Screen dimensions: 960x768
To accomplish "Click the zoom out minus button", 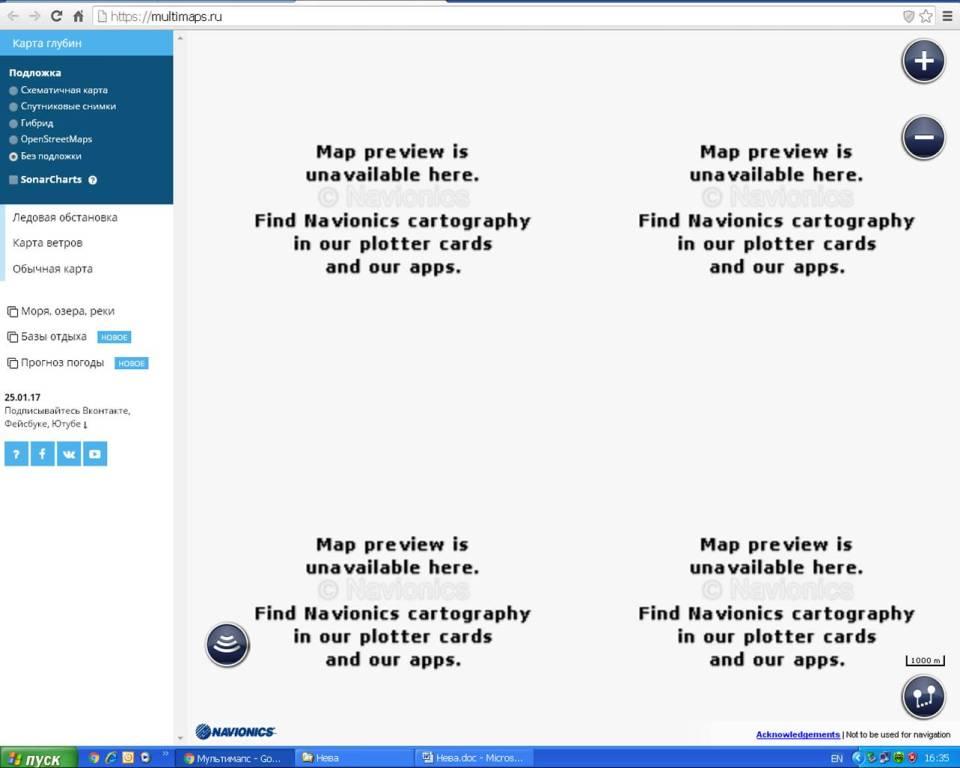I will click(923, 137).
